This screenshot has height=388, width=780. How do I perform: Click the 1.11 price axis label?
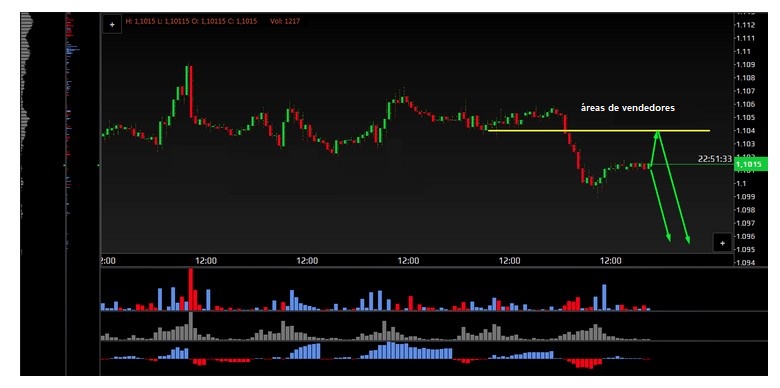[x=744, y=51]
